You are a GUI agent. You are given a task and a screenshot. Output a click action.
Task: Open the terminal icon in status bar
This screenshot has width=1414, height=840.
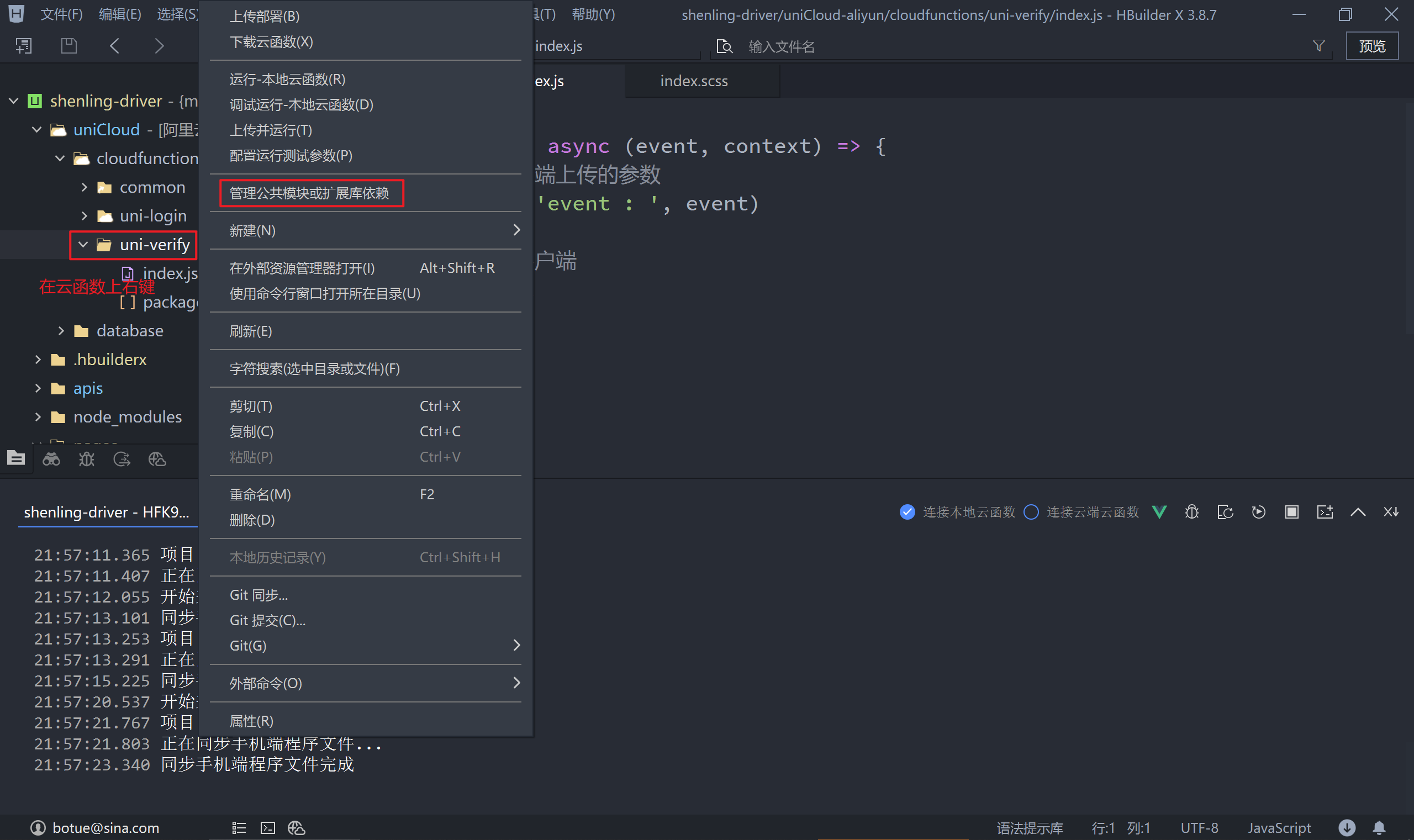click(268, 828)
